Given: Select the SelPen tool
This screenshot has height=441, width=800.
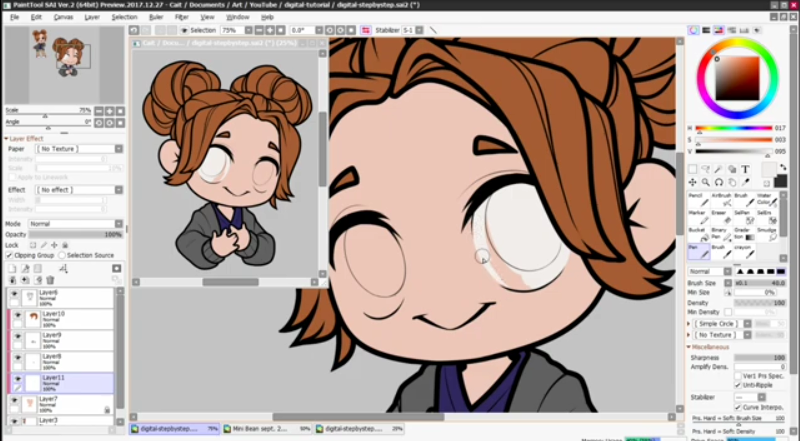Looking at the screenshot, I should (x=744, y=217).
